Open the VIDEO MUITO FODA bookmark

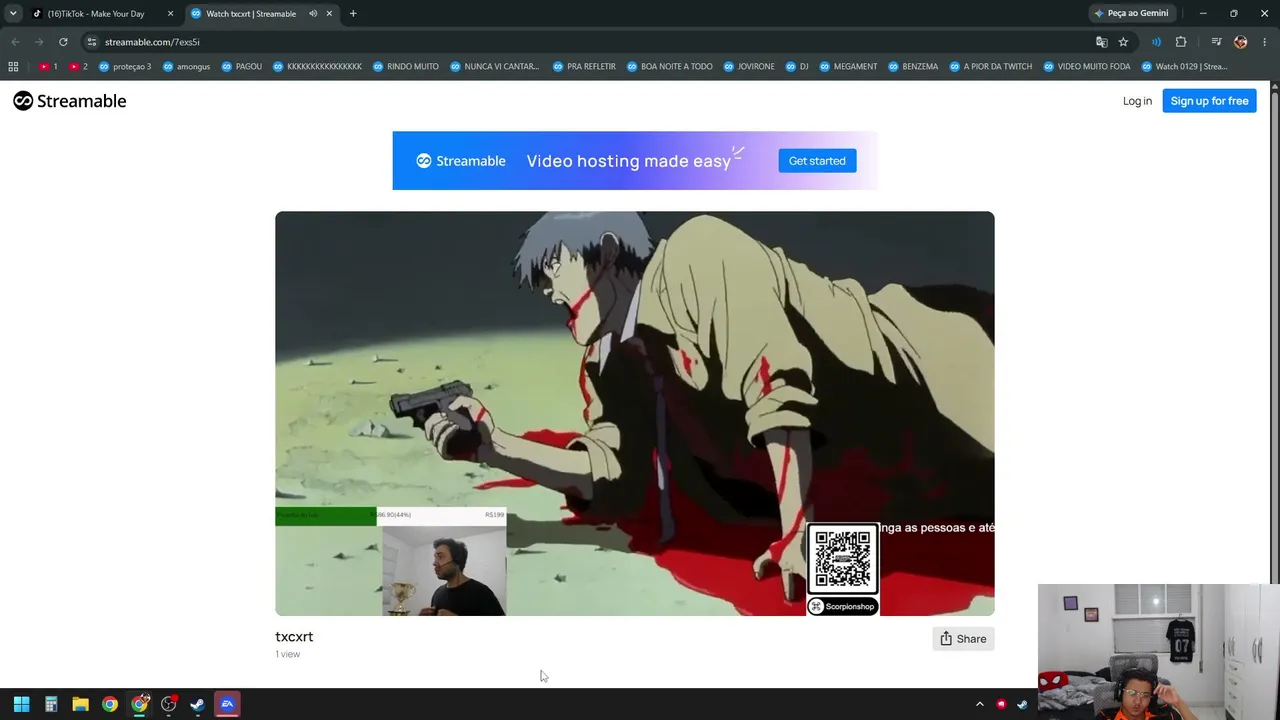1086,67
